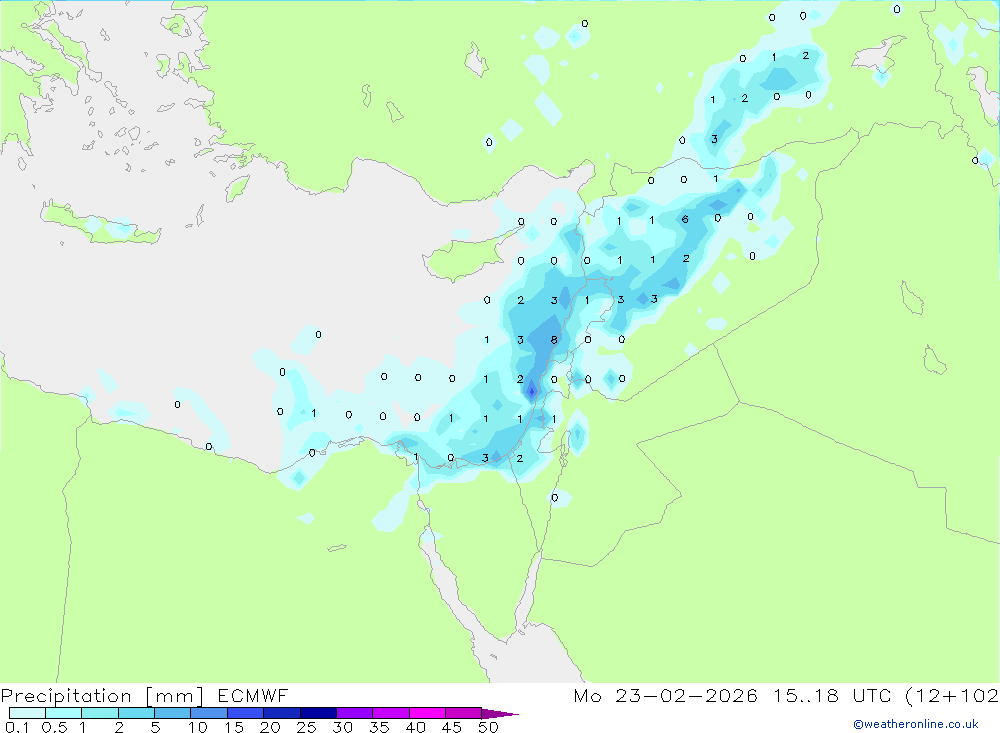The height and width of the screenshot is (733, 1000).
Task: Pick the 1 to 2 mm legend swatch
Action: pyautogui.click(x=99, y=713)
